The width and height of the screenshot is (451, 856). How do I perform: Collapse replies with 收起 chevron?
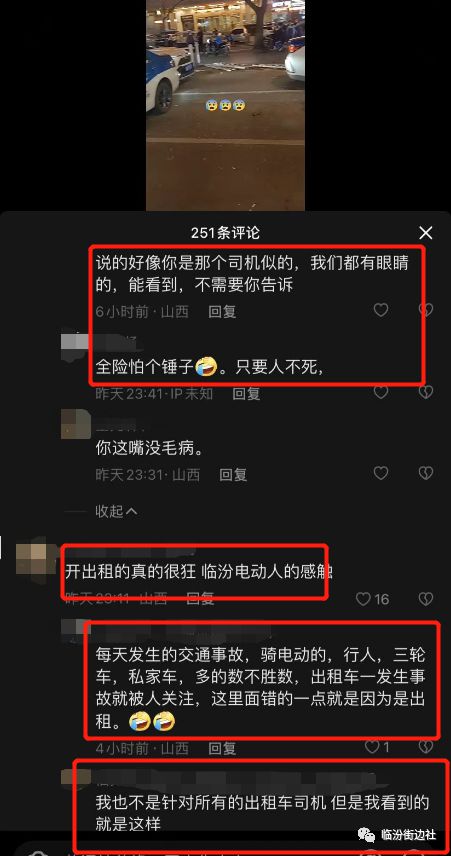coord(116,512)
